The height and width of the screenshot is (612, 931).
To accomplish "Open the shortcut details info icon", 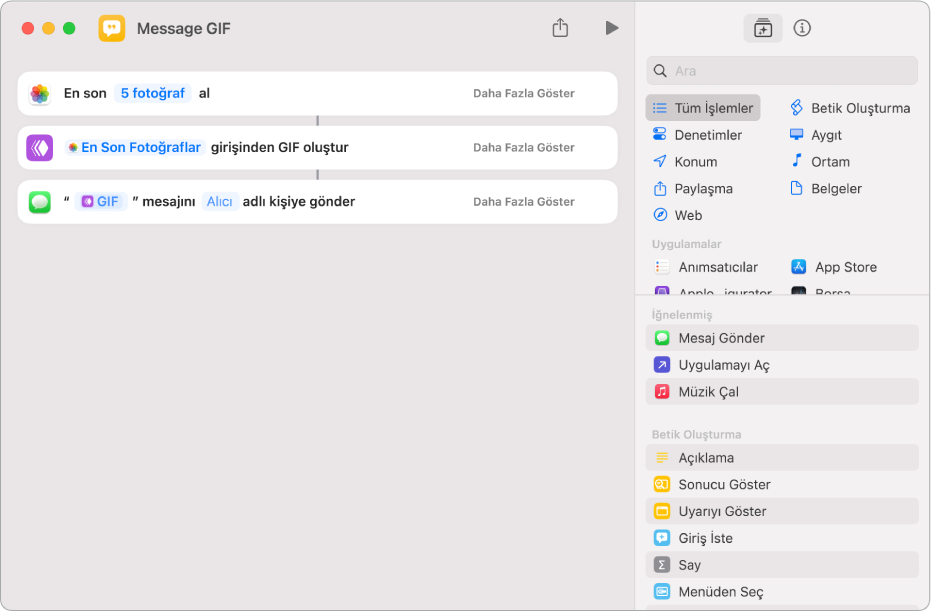I will 802,28.
